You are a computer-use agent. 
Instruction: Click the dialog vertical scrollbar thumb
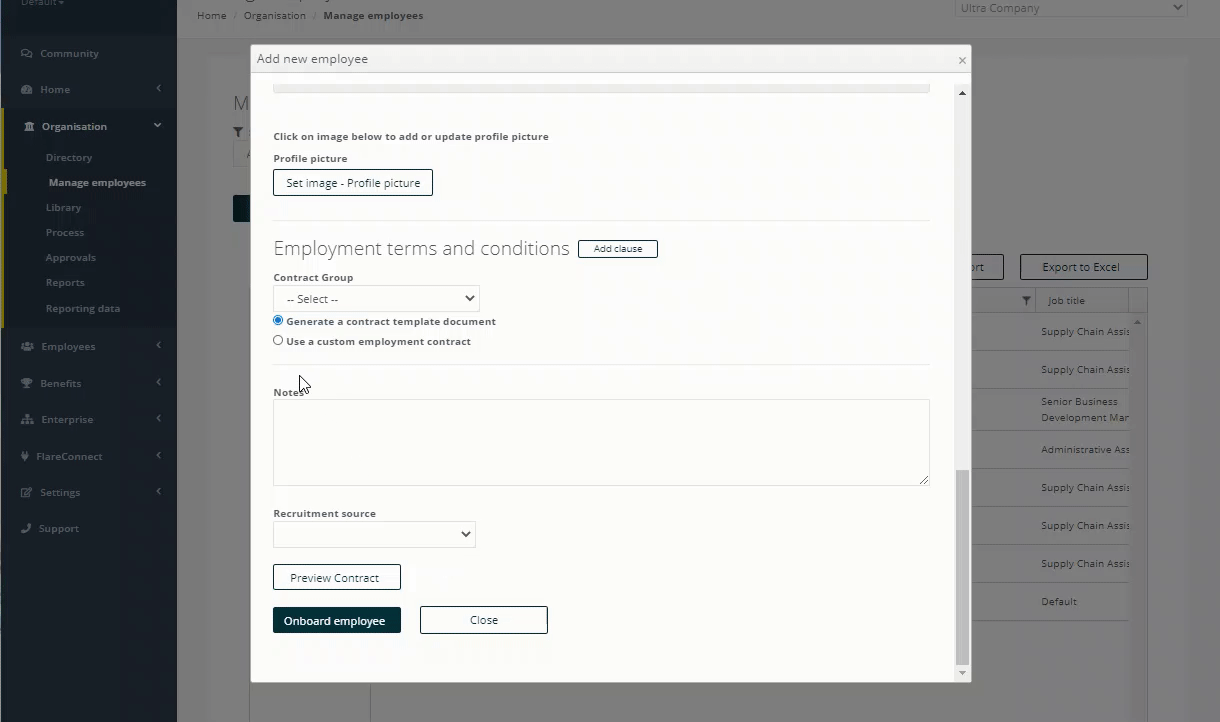click(x=963, y=567)
